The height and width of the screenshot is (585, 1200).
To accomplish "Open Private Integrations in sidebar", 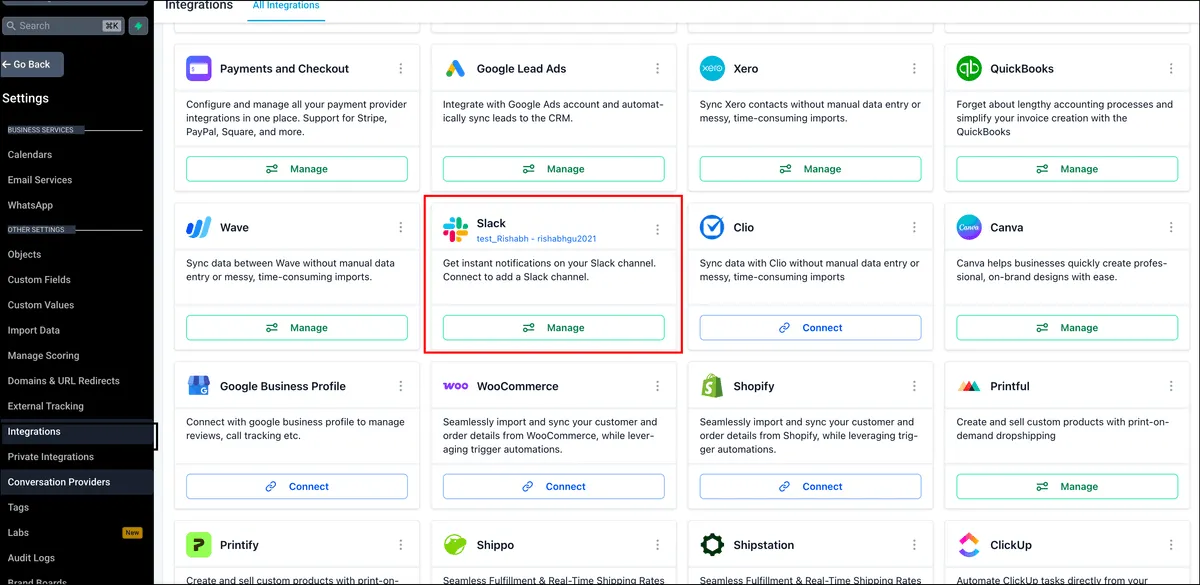I will coord(51,457).
